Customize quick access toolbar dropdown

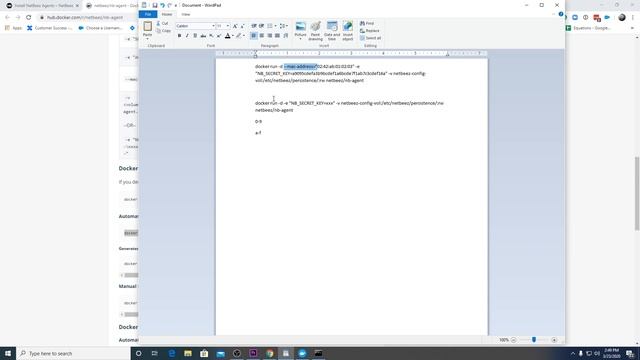coord(176,5)
